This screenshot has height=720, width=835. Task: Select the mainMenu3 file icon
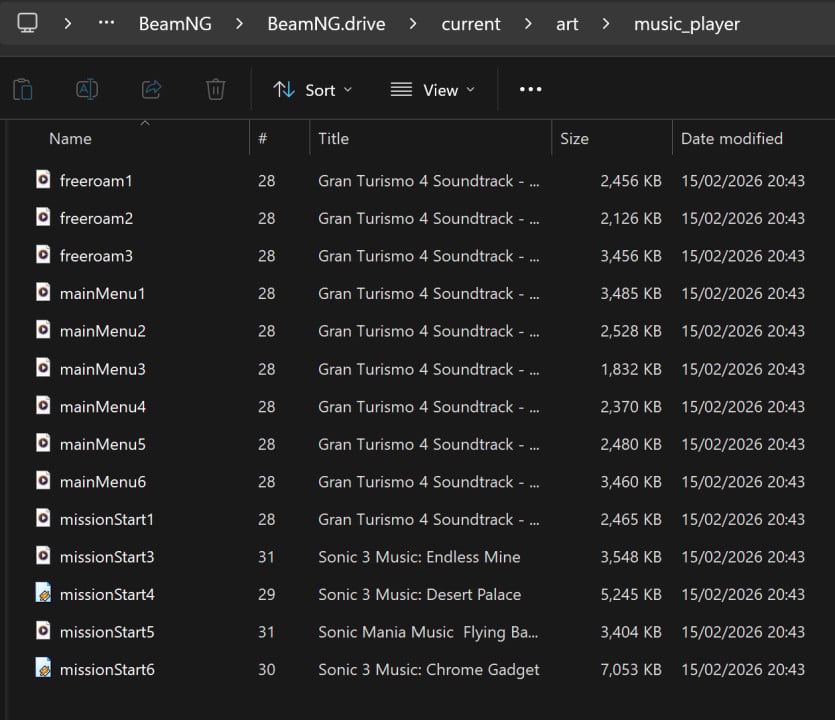[43, 367]
